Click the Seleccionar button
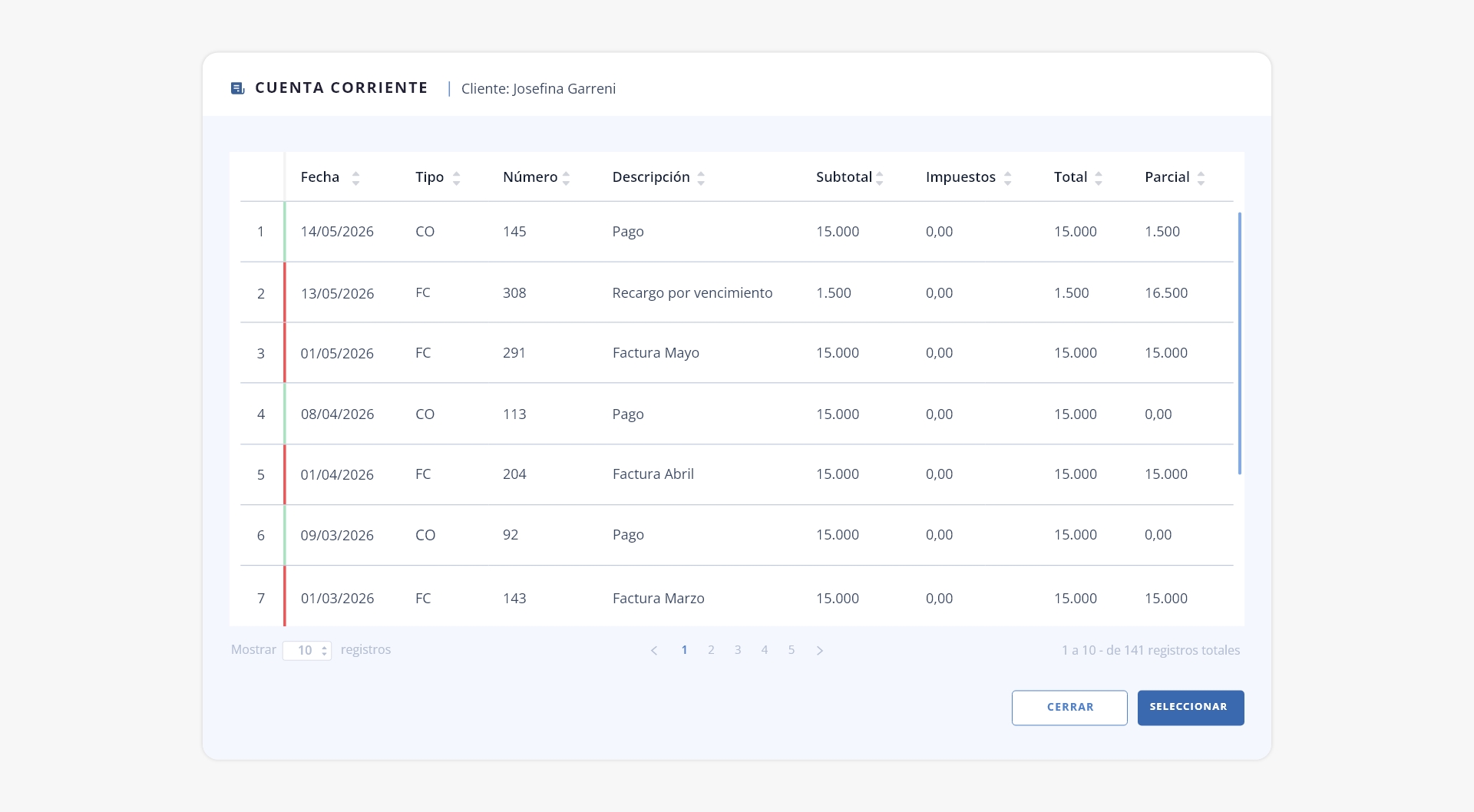Viewport: 1474px width, 812px height. [1191, 708]
